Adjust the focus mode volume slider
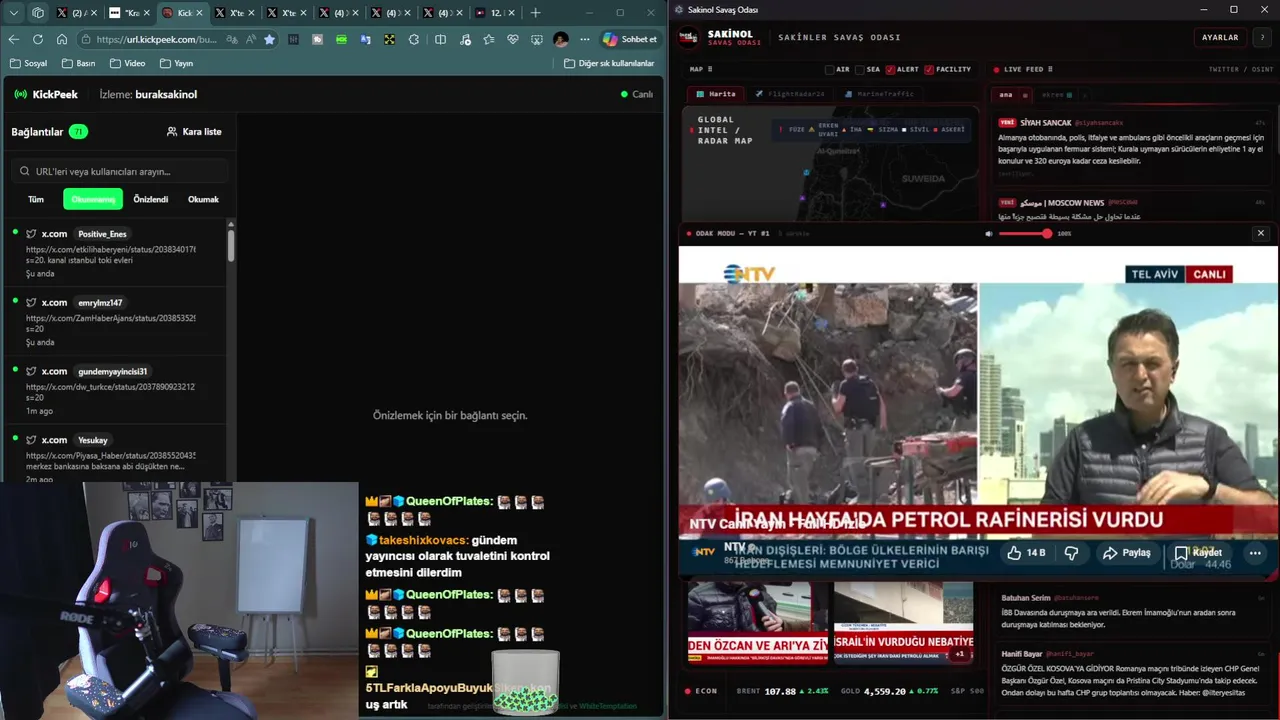Image resolution: width=1280 pixels, height=720 pixels. pos(1025,233)
